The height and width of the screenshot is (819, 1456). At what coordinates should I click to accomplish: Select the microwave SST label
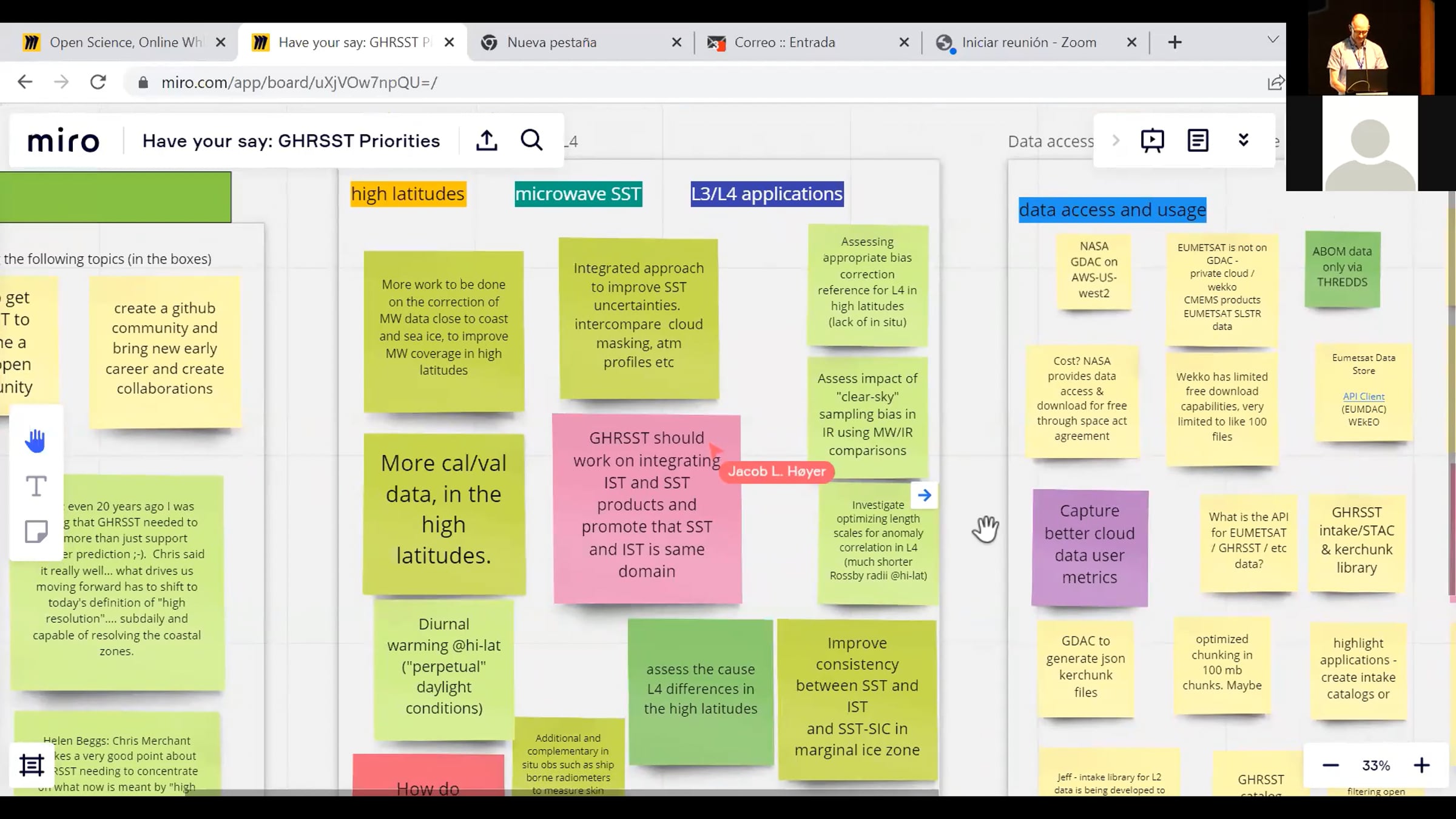[578, 194]
